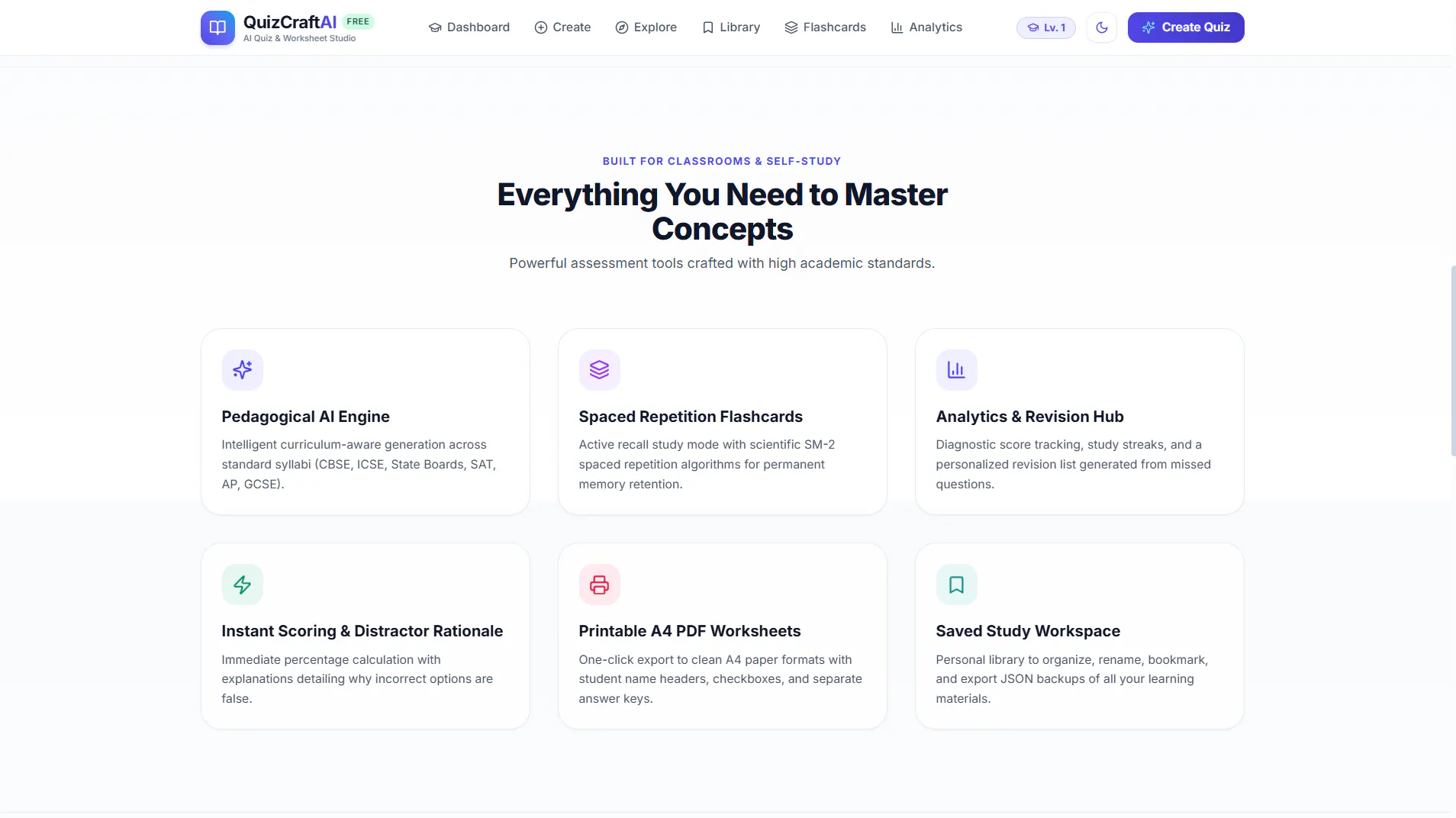1456x818 pixels.
Task: Select the Pedagogical AI Engine heading
Action: click(305, 417)
